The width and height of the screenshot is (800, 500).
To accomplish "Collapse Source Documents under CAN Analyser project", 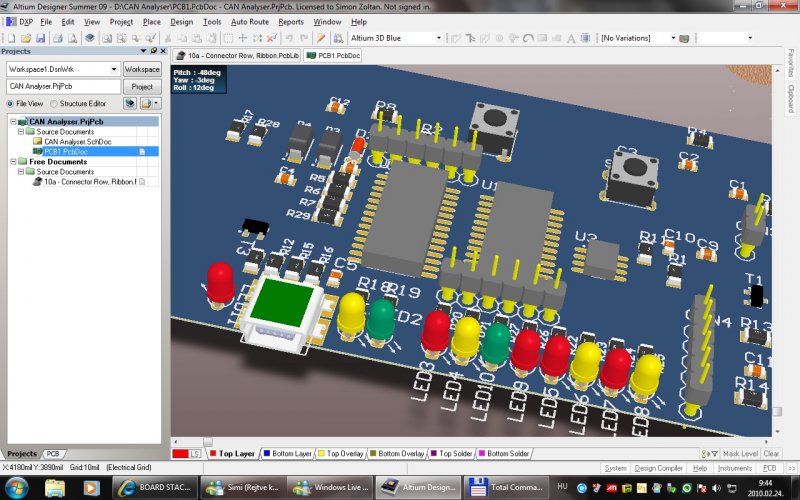I will pos(21,132).
